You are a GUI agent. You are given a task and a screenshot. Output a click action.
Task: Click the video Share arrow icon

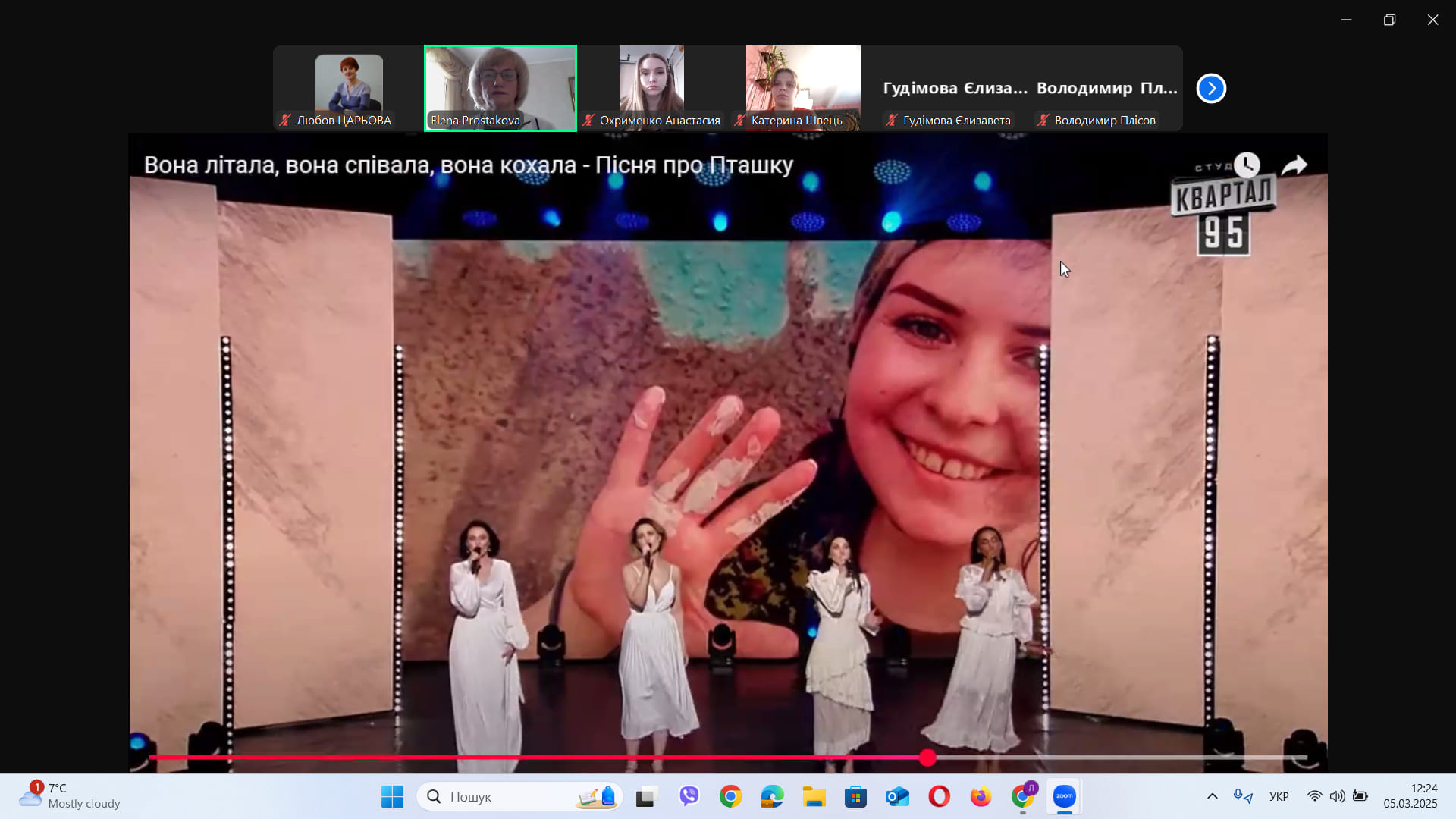[x=1294, y=165]
